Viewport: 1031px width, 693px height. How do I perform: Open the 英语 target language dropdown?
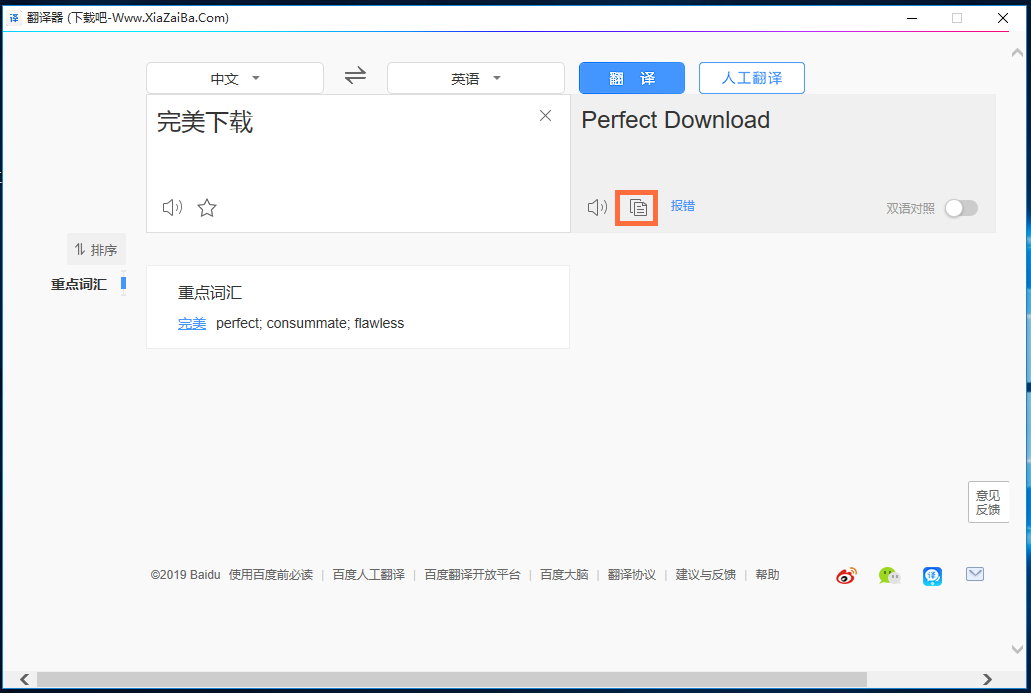[475, 76]
